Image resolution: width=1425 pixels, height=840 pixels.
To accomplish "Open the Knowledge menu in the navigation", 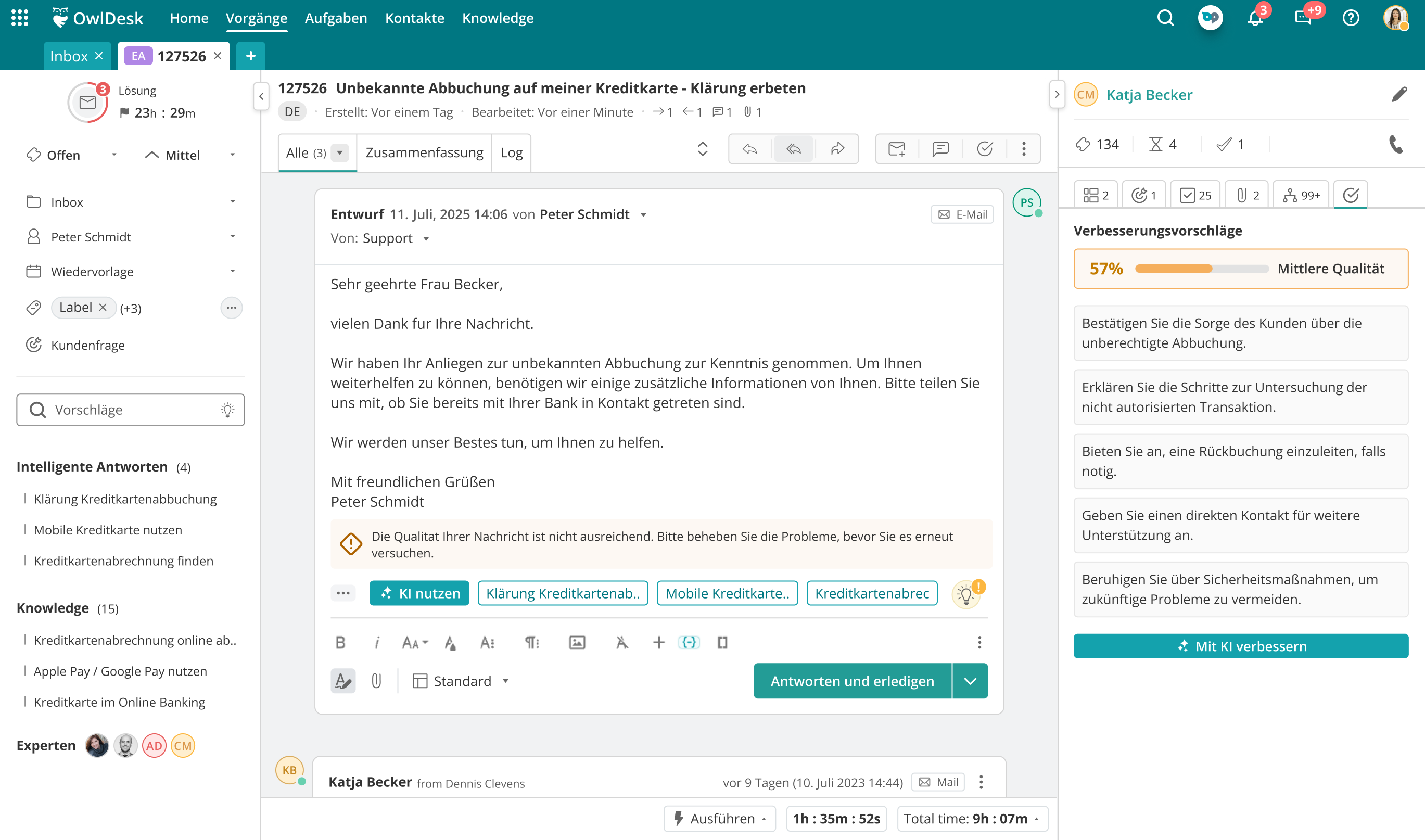I will tap(498, 18).
